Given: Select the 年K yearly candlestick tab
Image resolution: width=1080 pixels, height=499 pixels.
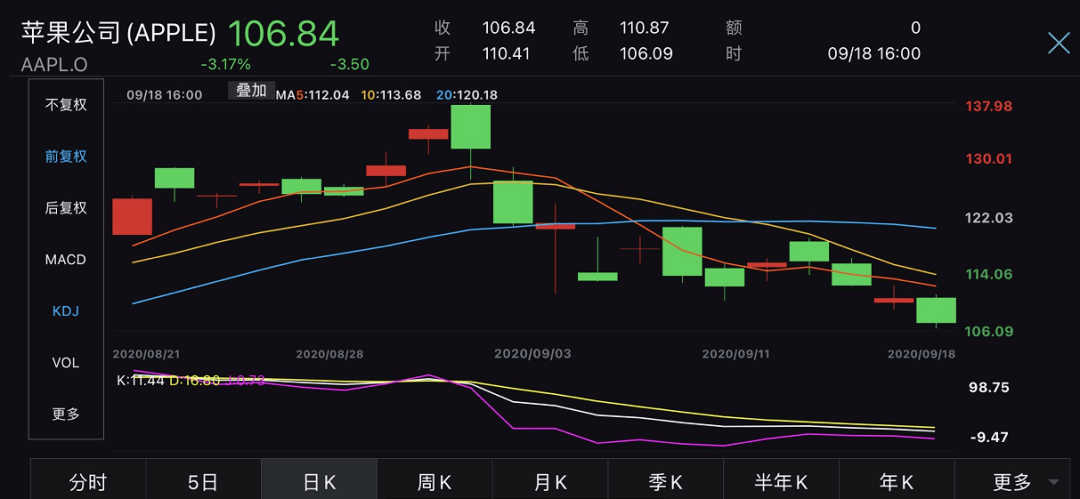Looking at the screenshot, I should 897,482.
